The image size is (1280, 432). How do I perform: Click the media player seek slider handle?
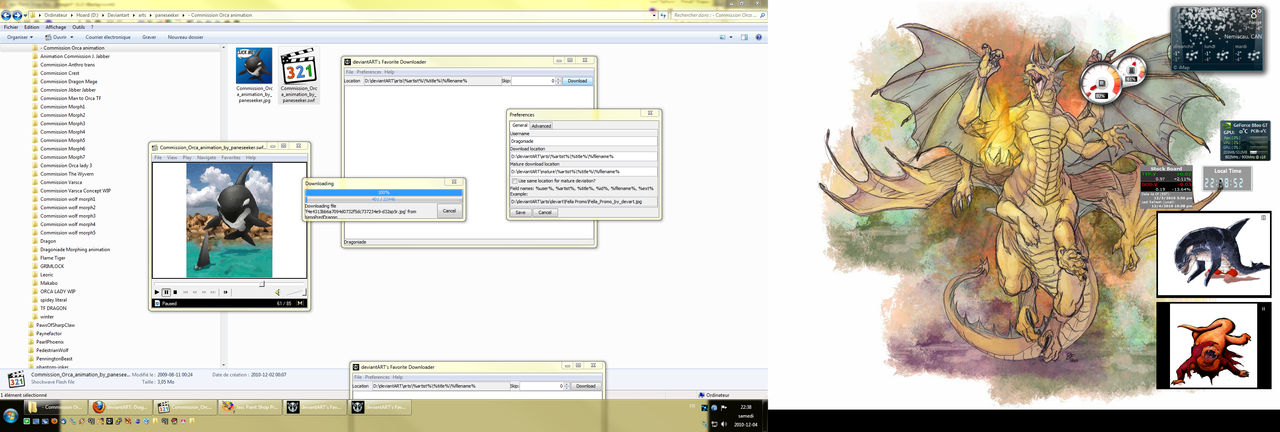(262, 283)
